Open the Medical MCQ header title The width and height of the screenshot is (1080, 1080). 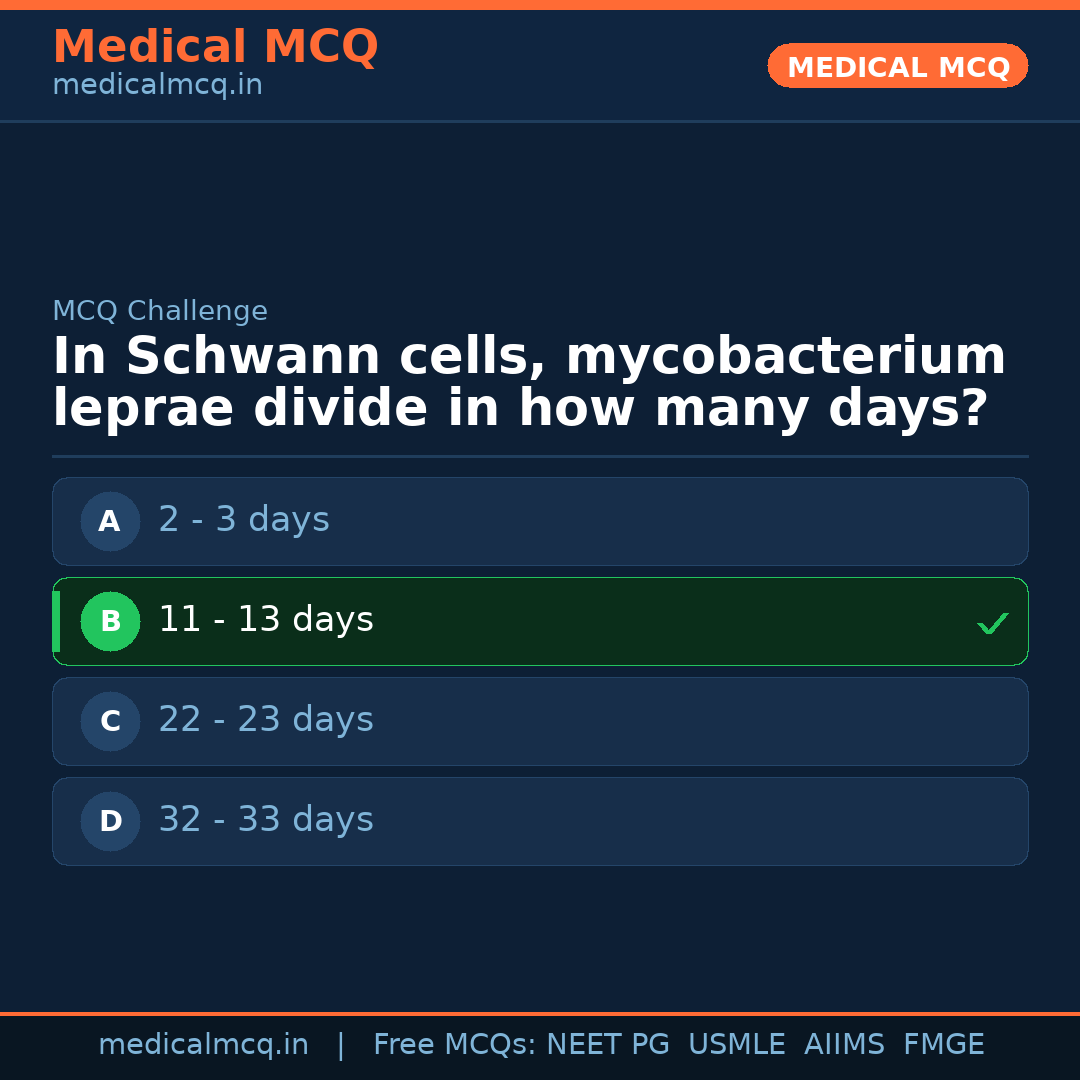click(215, 47)
